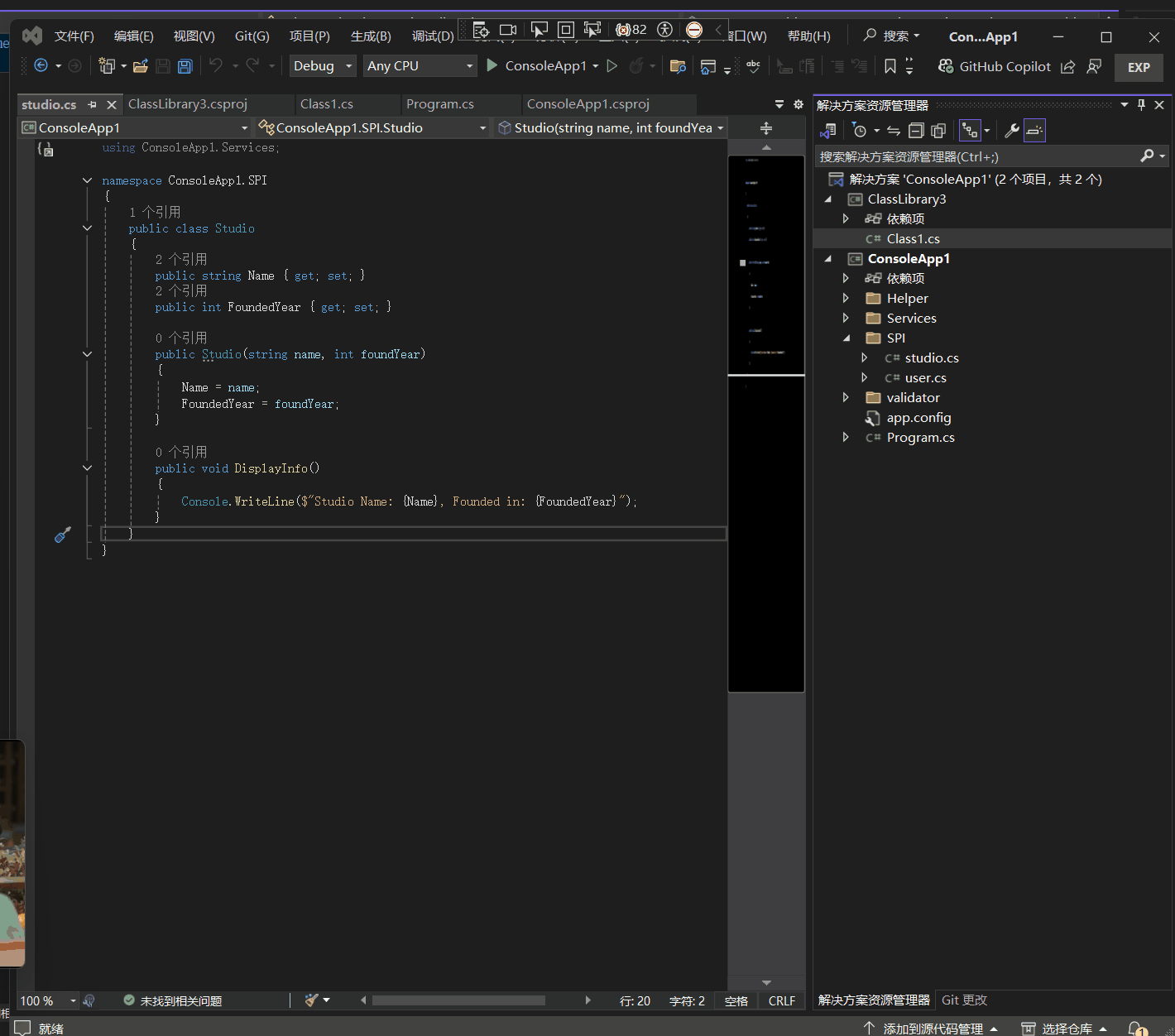
Task: Click the code cleanup broom icon
Action: [312, 1000]
